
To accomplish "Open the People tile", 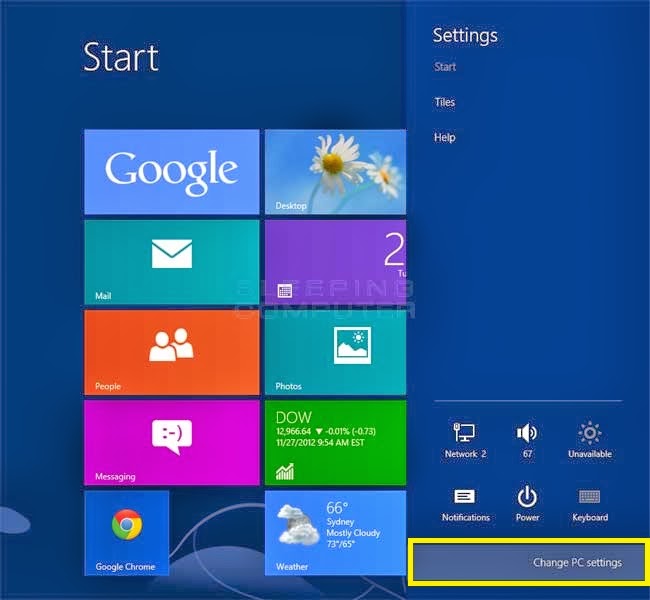I will pyautogui.click(x=172, y=352).
